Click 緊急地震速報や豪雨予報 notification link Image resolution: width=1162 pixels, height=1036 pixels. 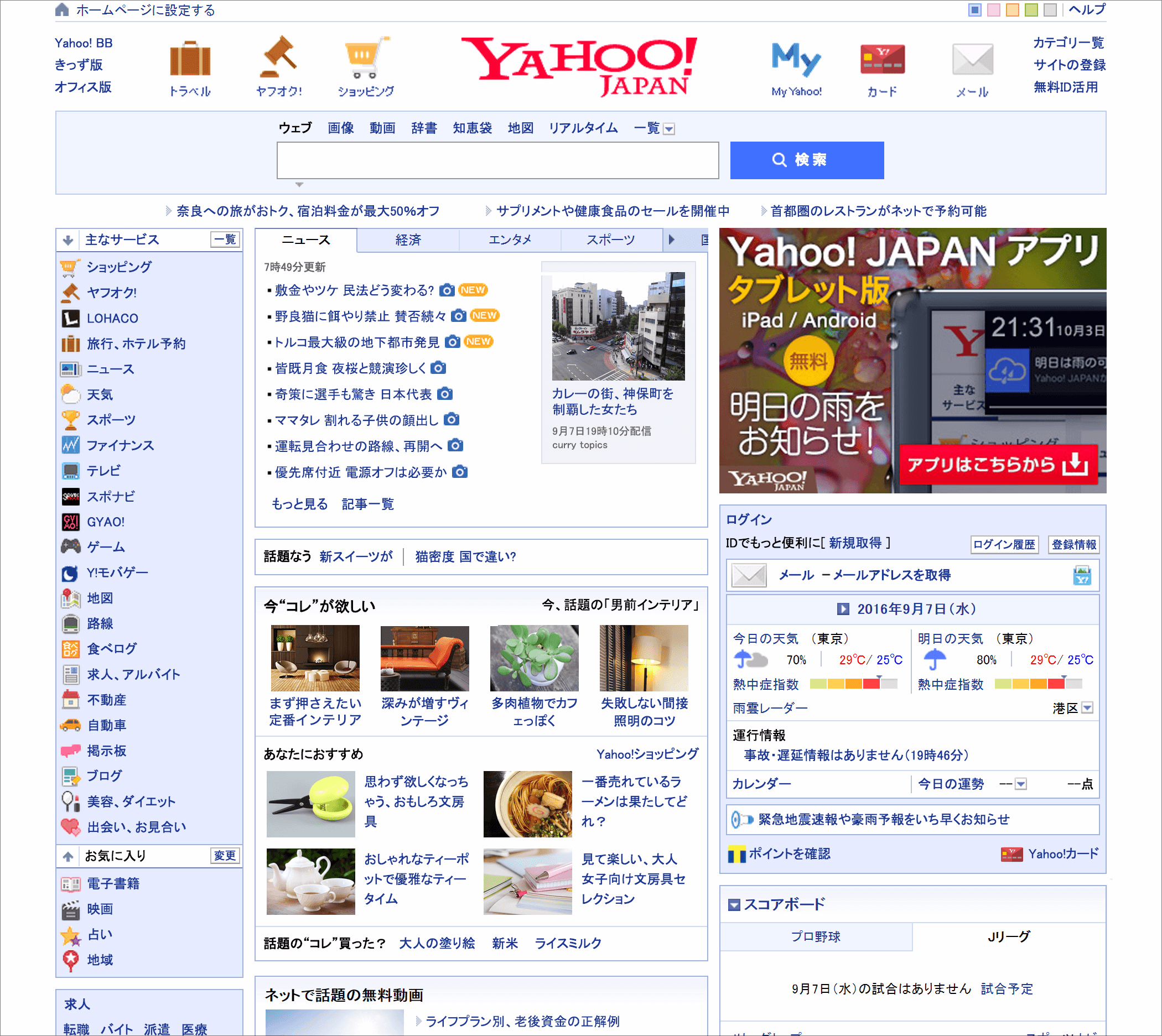coord(884,819)
